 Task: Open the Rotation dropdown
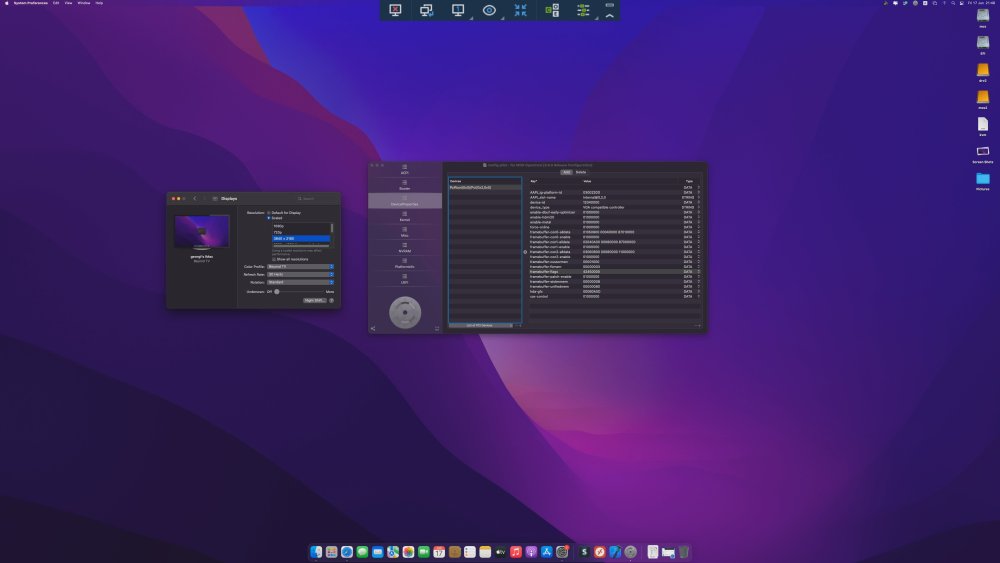coord(300,282)
